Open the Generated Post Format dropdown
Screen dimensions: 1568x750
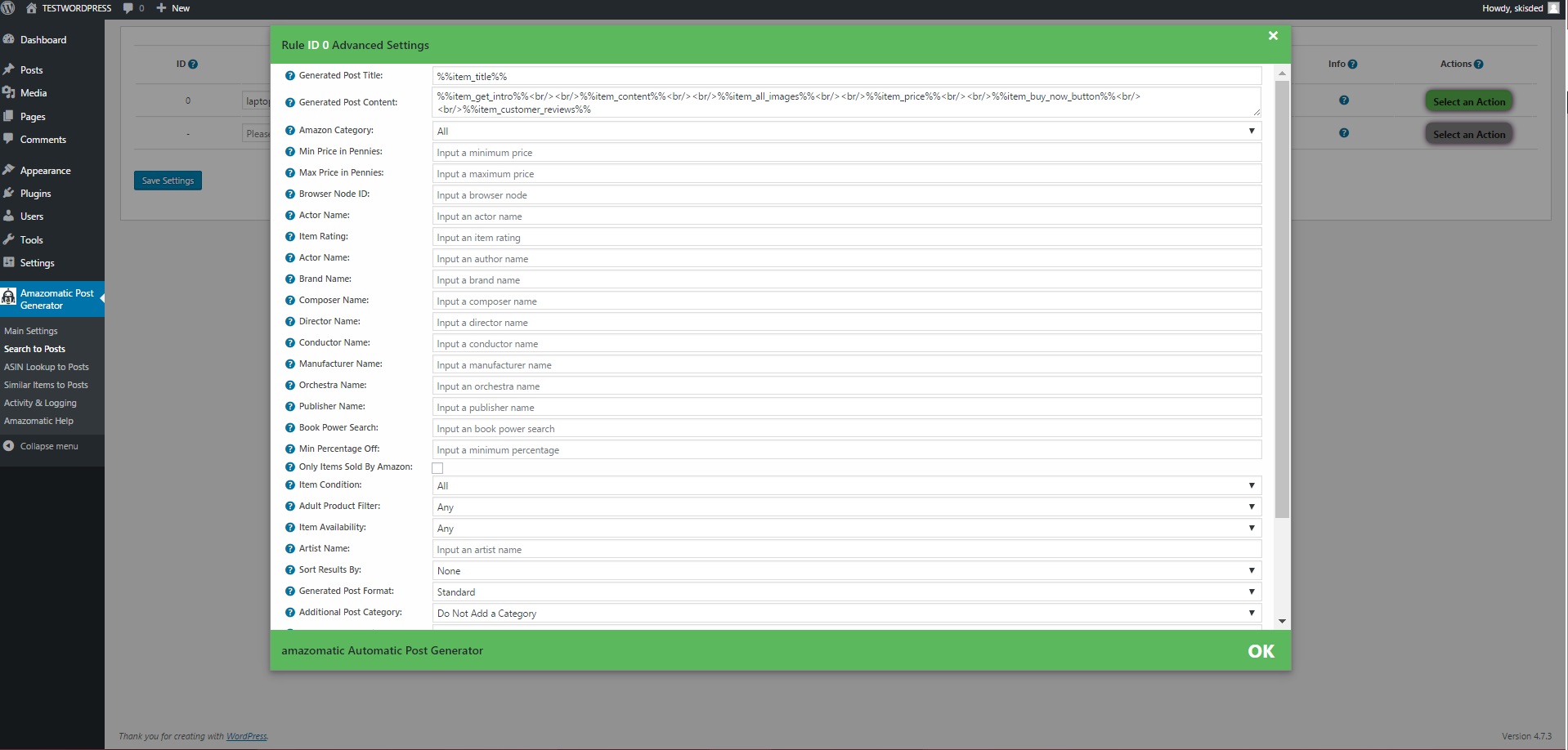click(x=846, y=592)
